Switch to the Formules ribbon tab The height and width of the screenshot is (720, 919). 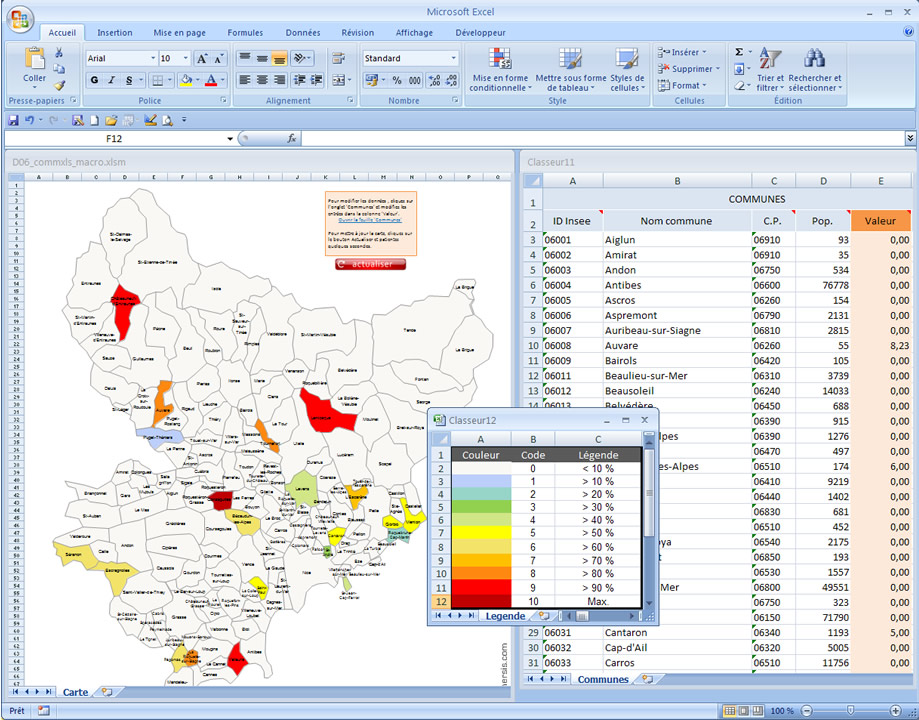click(245, 33)
